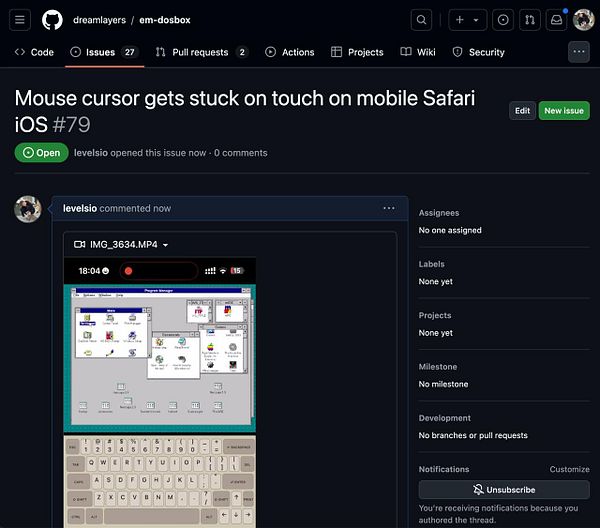Image resolution: width=600 pixels, height=528 pixels.
Task: Click 'No branches or pull requests' text
Action: tap(473, 435)
